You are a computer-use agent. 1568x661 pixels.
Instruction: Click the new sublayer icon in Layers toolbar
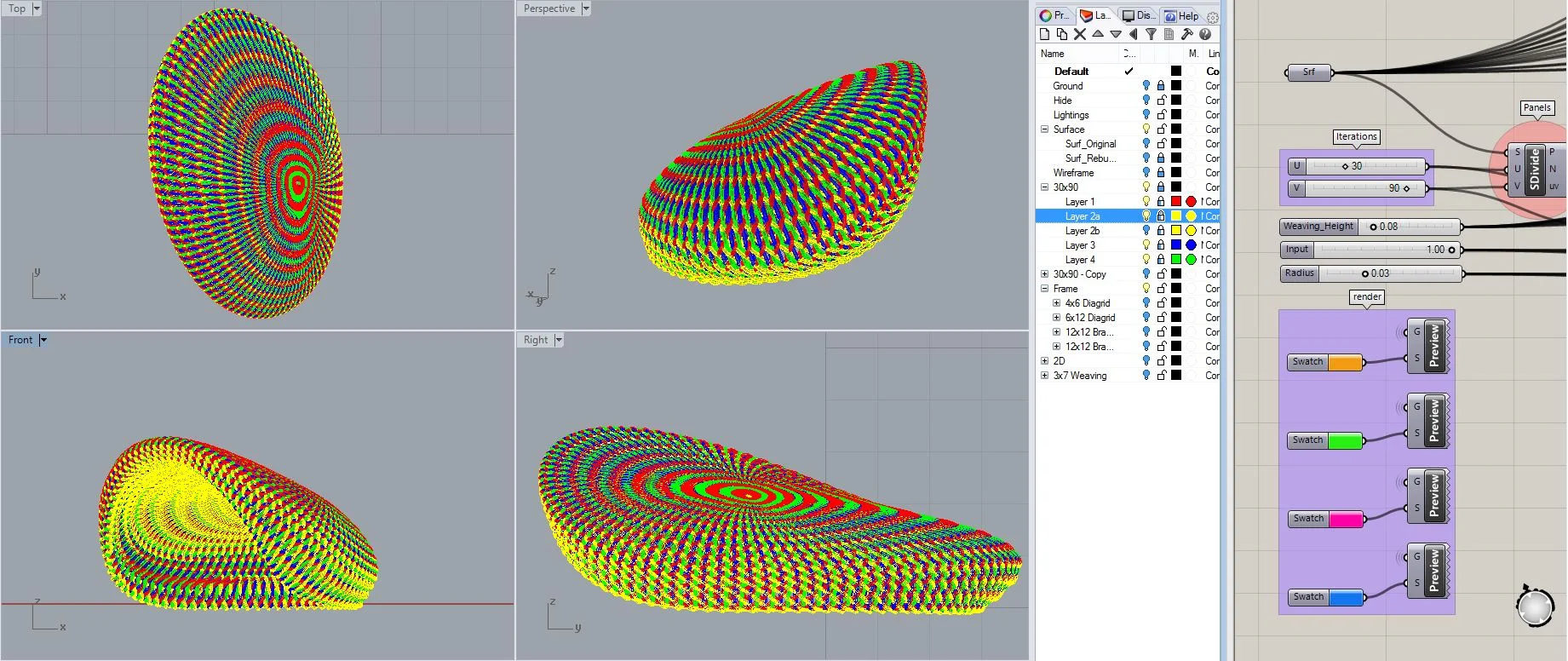pyautogui.click(x=1062, y=34)
